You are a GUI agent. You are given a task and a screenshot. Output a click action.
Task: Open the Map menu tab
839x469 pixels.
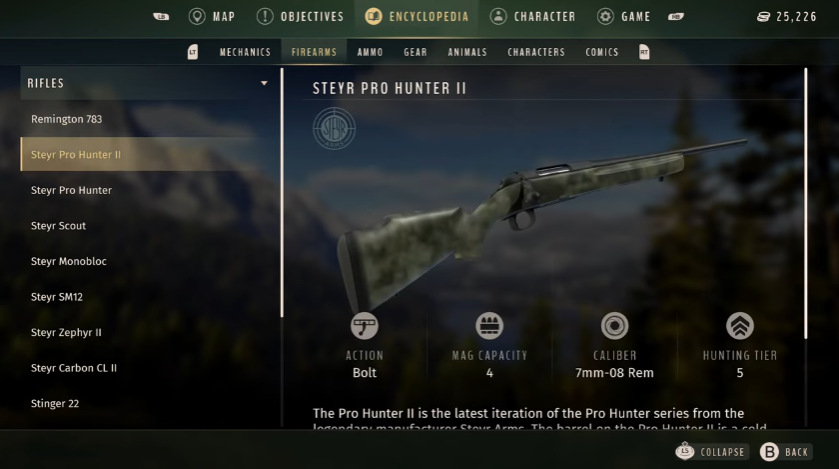(212, 17)
